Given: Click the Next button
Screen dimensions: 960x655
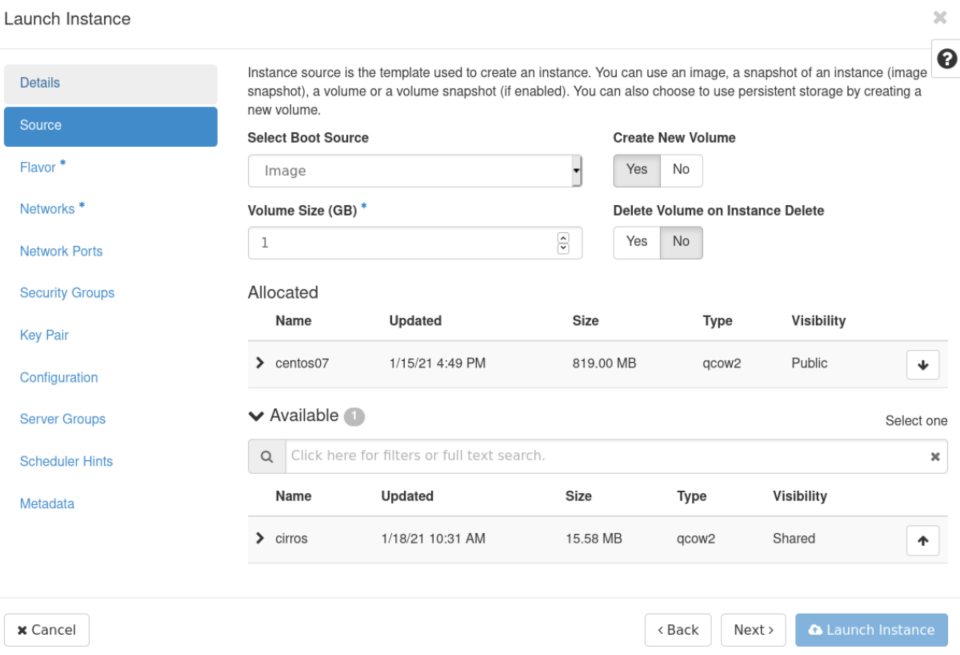Looking at the screenshot, I should point(754,630).
